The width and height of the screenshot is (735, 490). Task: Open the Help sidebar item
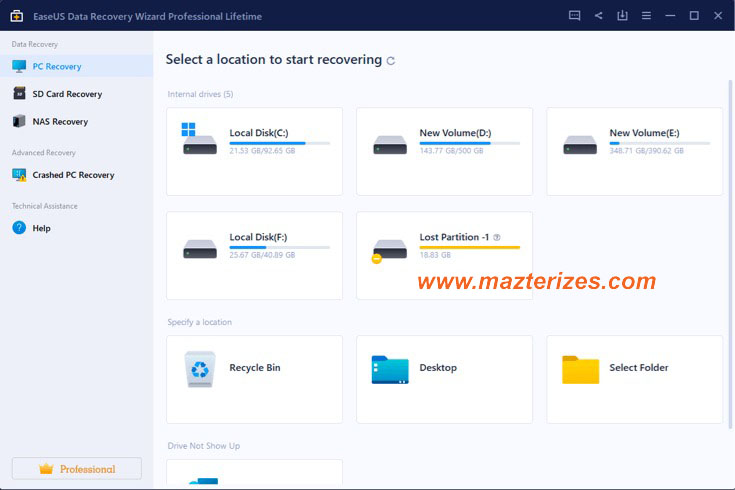[76, 228]
